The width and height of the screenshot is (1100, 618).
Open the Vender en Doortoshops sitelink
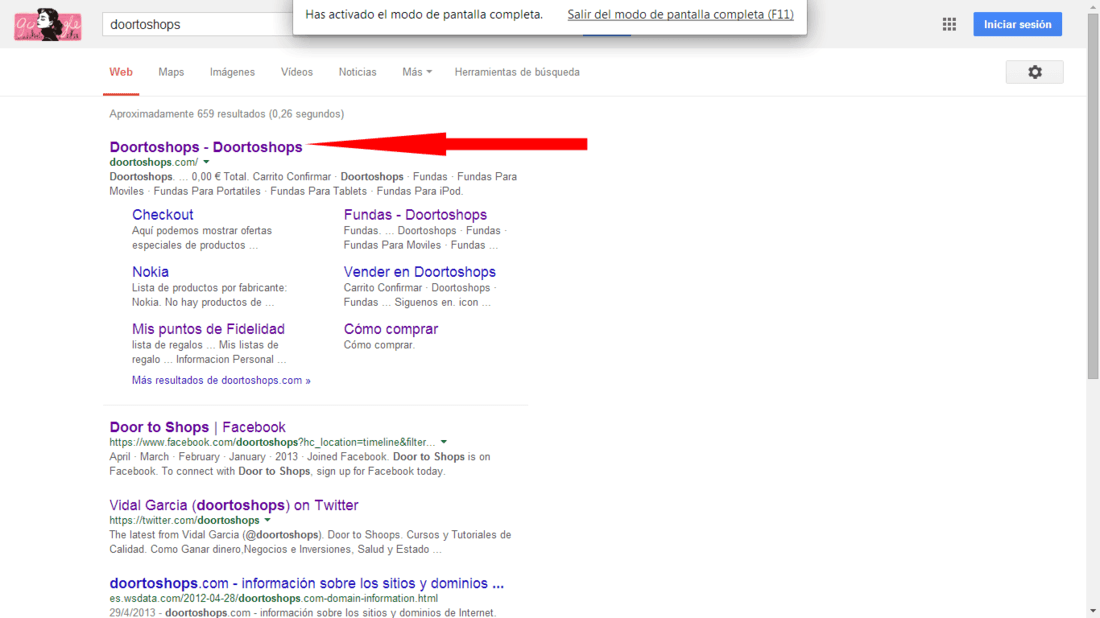click(x=420, y=271)
